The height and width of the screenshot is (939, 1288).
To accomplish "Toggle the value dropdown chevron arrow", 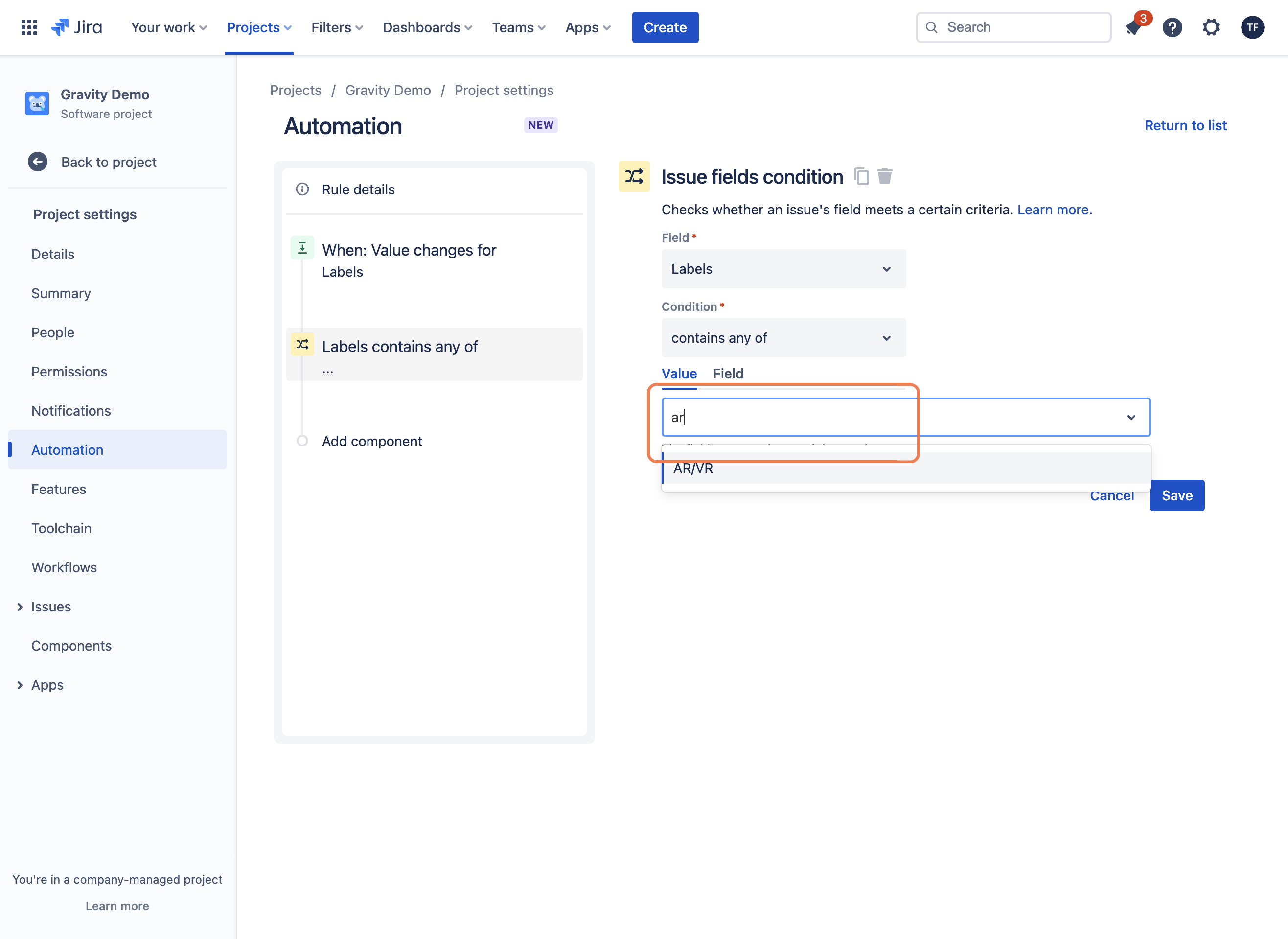I will coord(1131,418).
